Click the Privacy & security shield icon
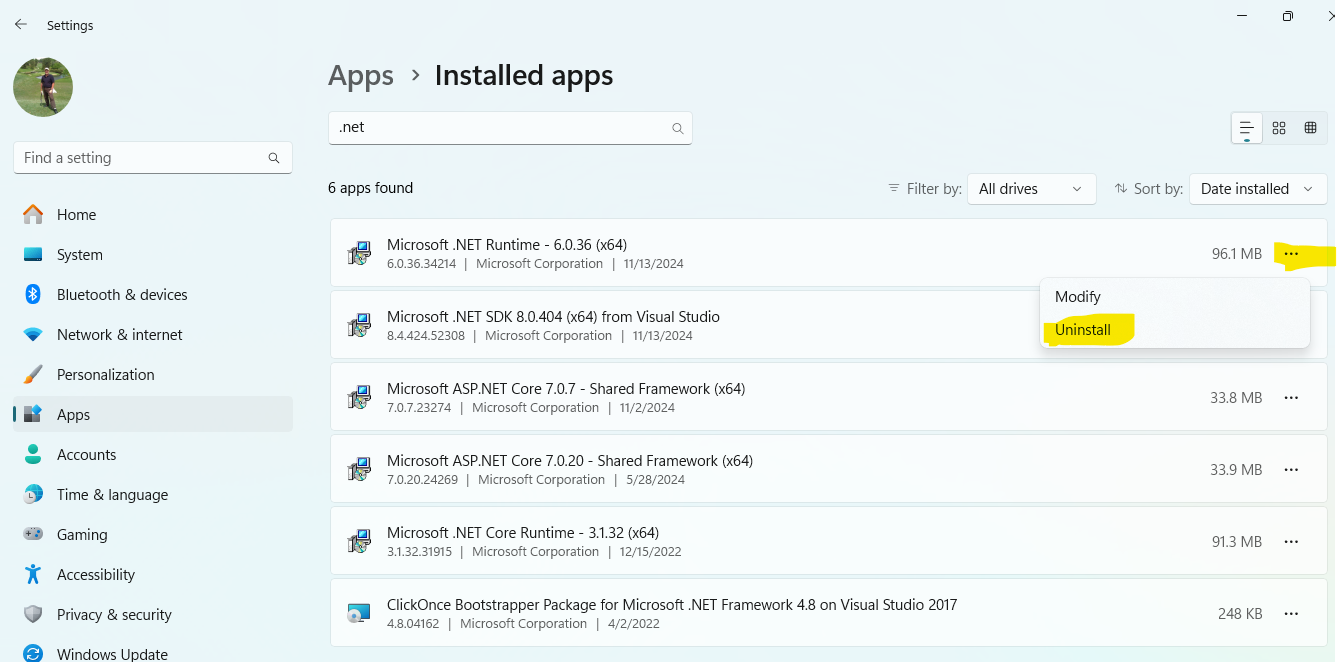 [x=33, y=614]
